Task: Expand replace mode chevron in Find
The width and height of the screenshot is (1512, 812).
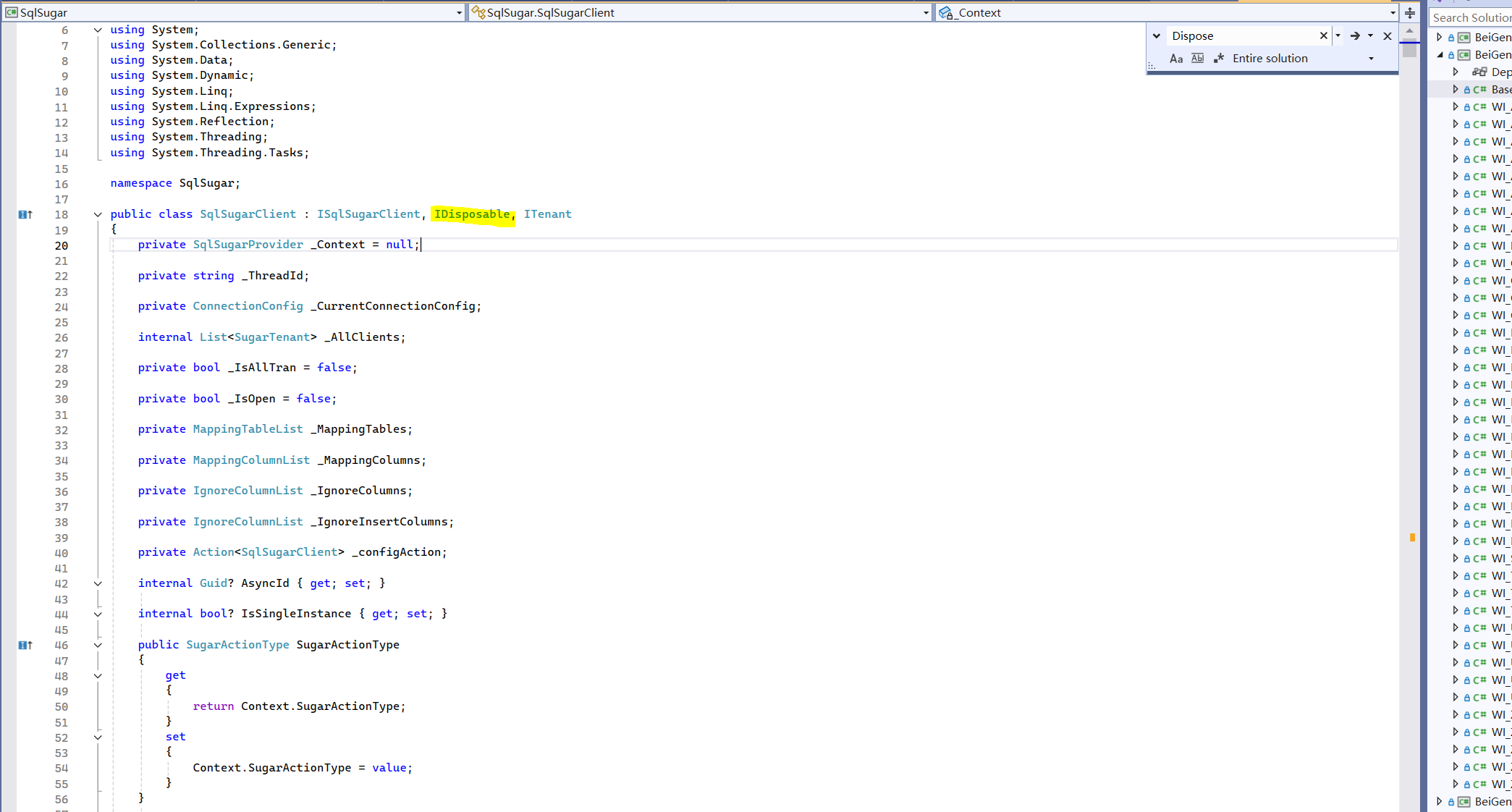Action: click(x=1157, y=35)
